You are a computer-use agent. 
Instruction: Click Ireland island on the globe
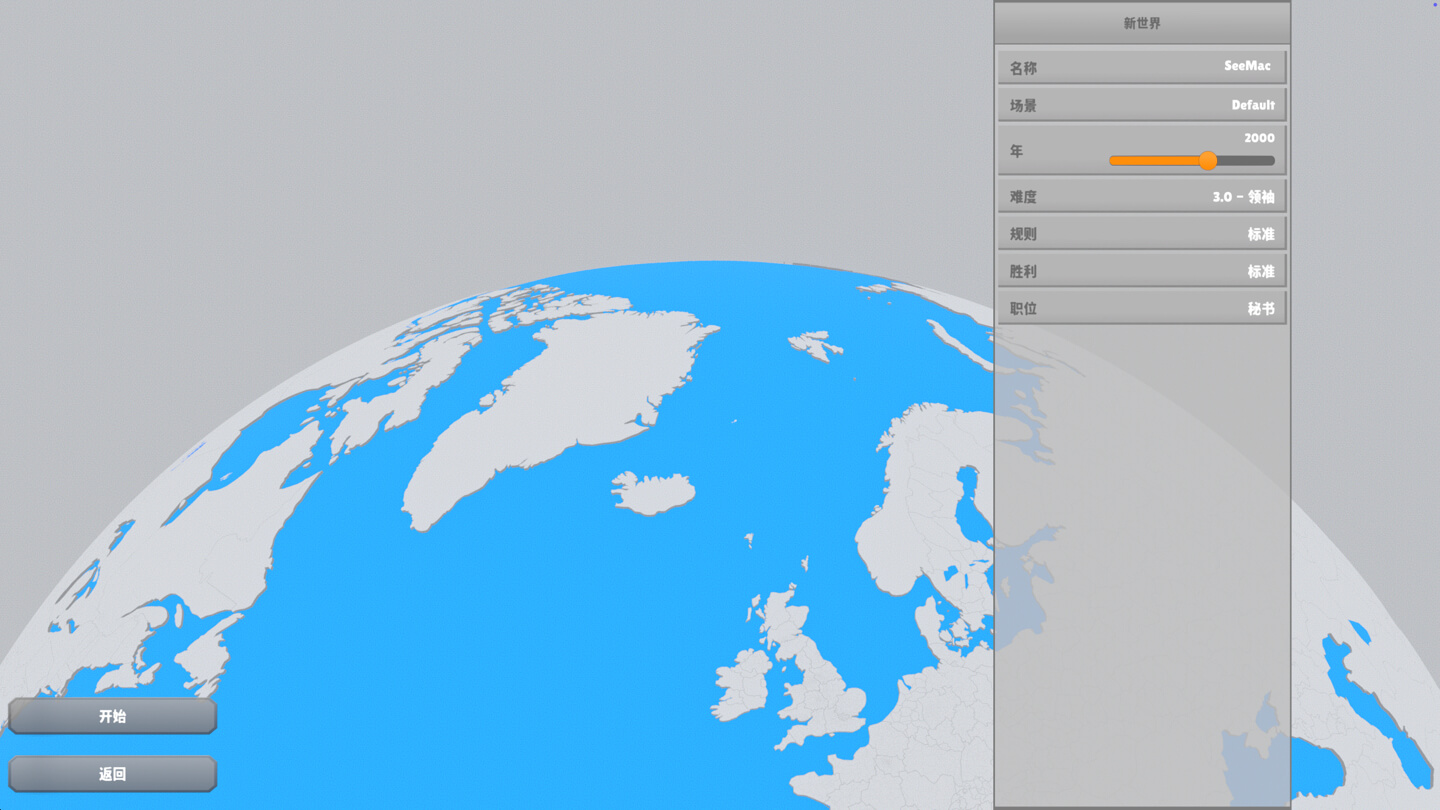(x=741, y=685)
